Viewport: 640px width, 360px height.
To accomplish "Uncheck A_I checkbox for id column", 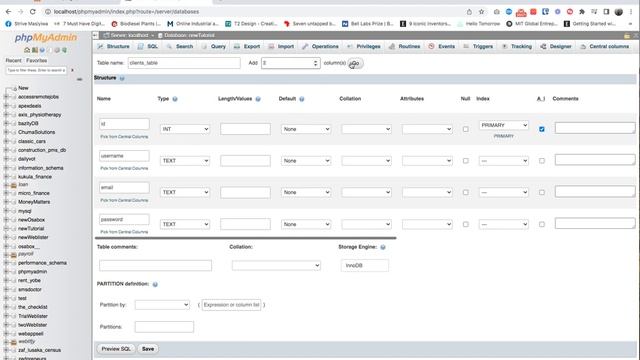I will click(x=542, y=129).
